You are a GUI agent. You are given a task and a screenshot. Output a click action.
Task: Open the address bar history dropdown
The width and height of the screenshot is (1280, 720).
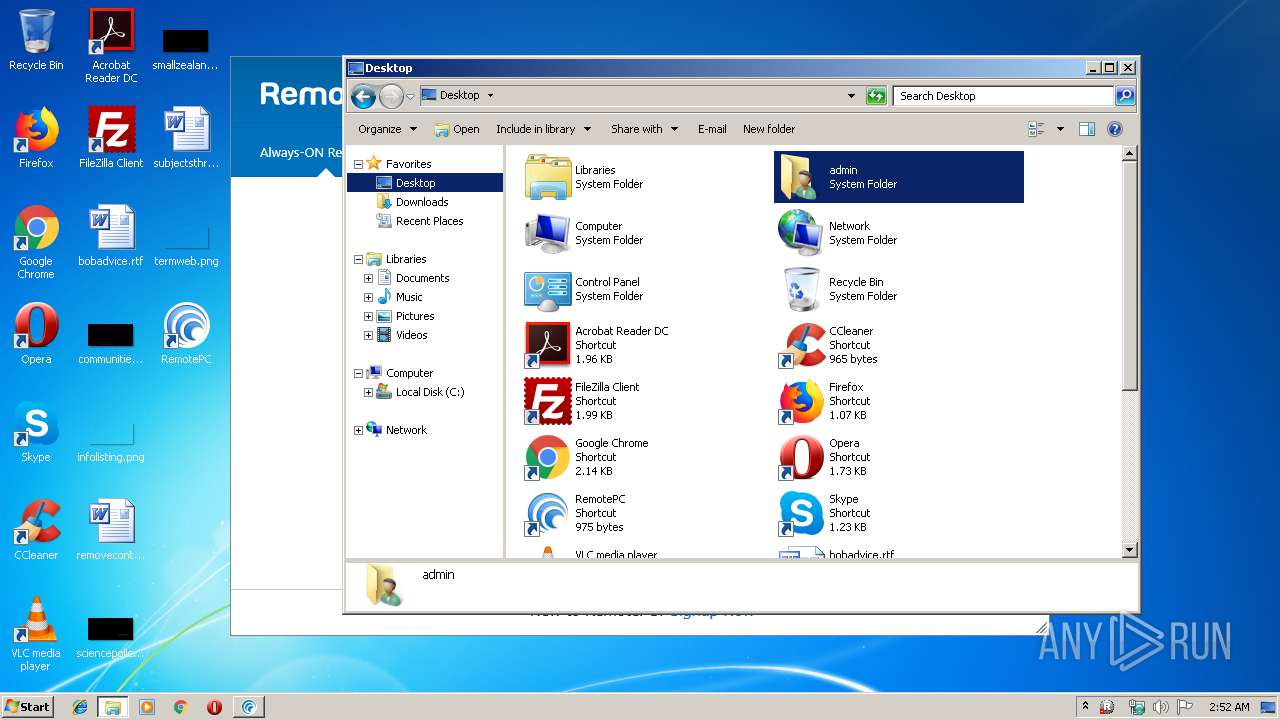851,96
